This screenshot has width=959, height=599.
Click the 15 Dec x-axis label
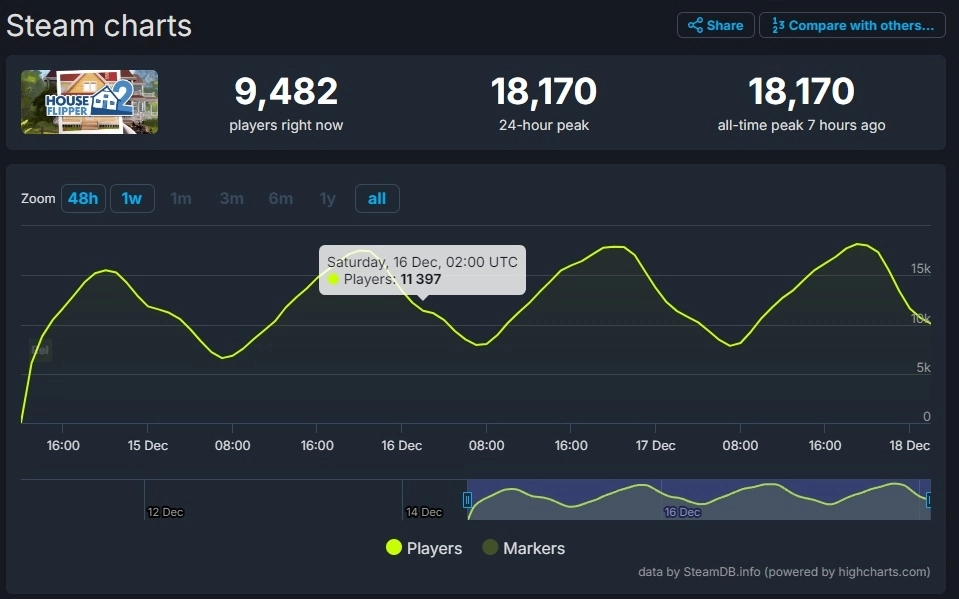pyautogui.click(x=147, y=445)
